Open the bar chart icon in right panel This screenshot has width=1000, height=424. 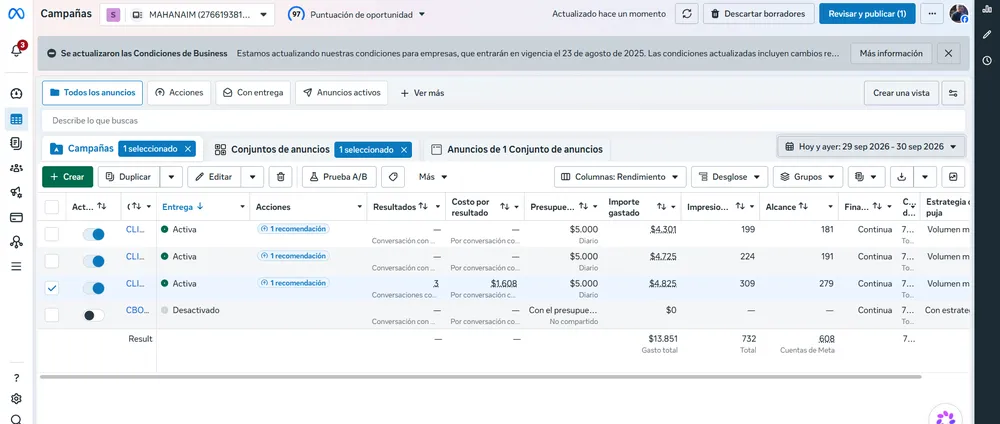[x=987, y=8]
